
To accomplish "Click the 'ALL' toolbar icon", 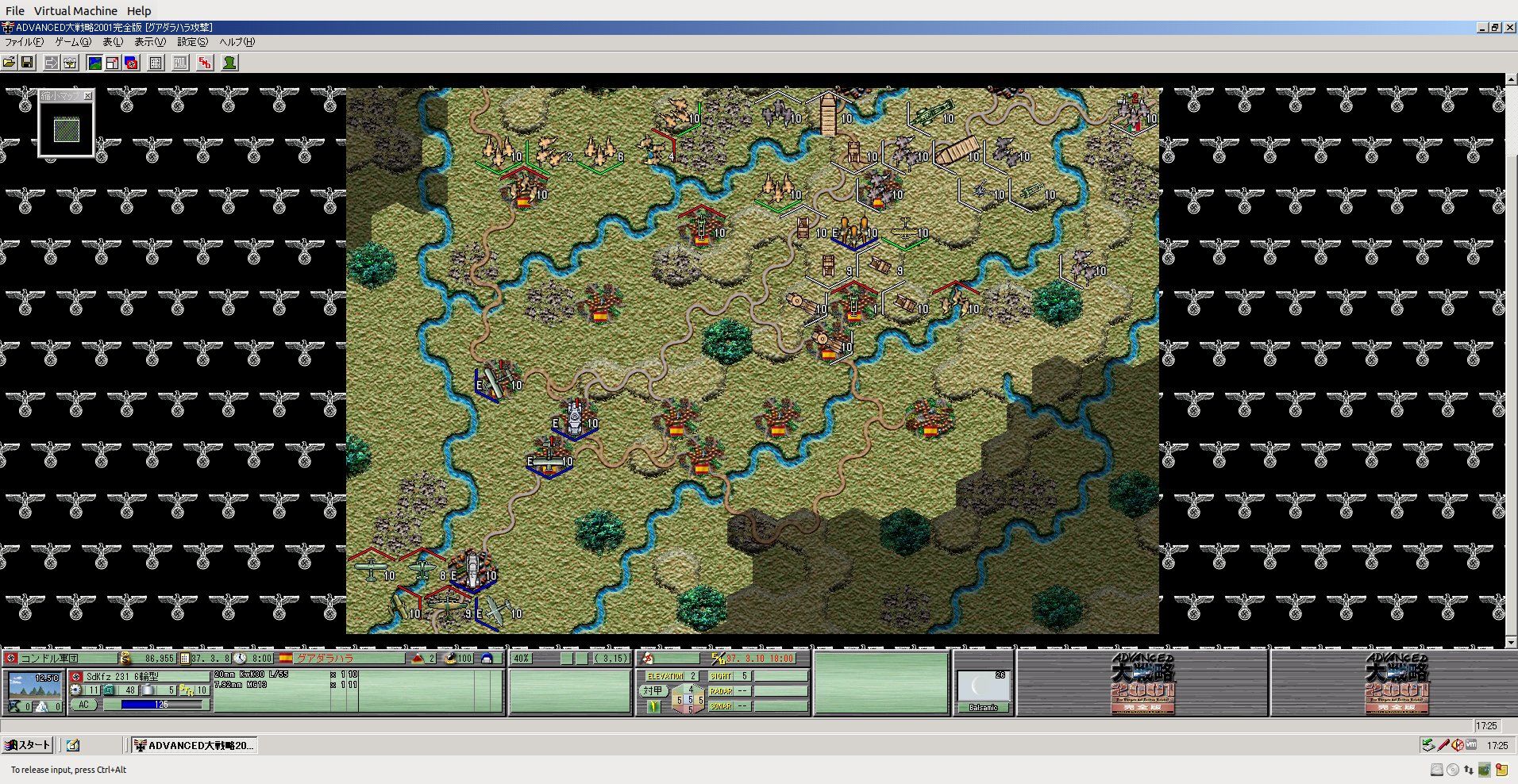I will tap(181, 63).
